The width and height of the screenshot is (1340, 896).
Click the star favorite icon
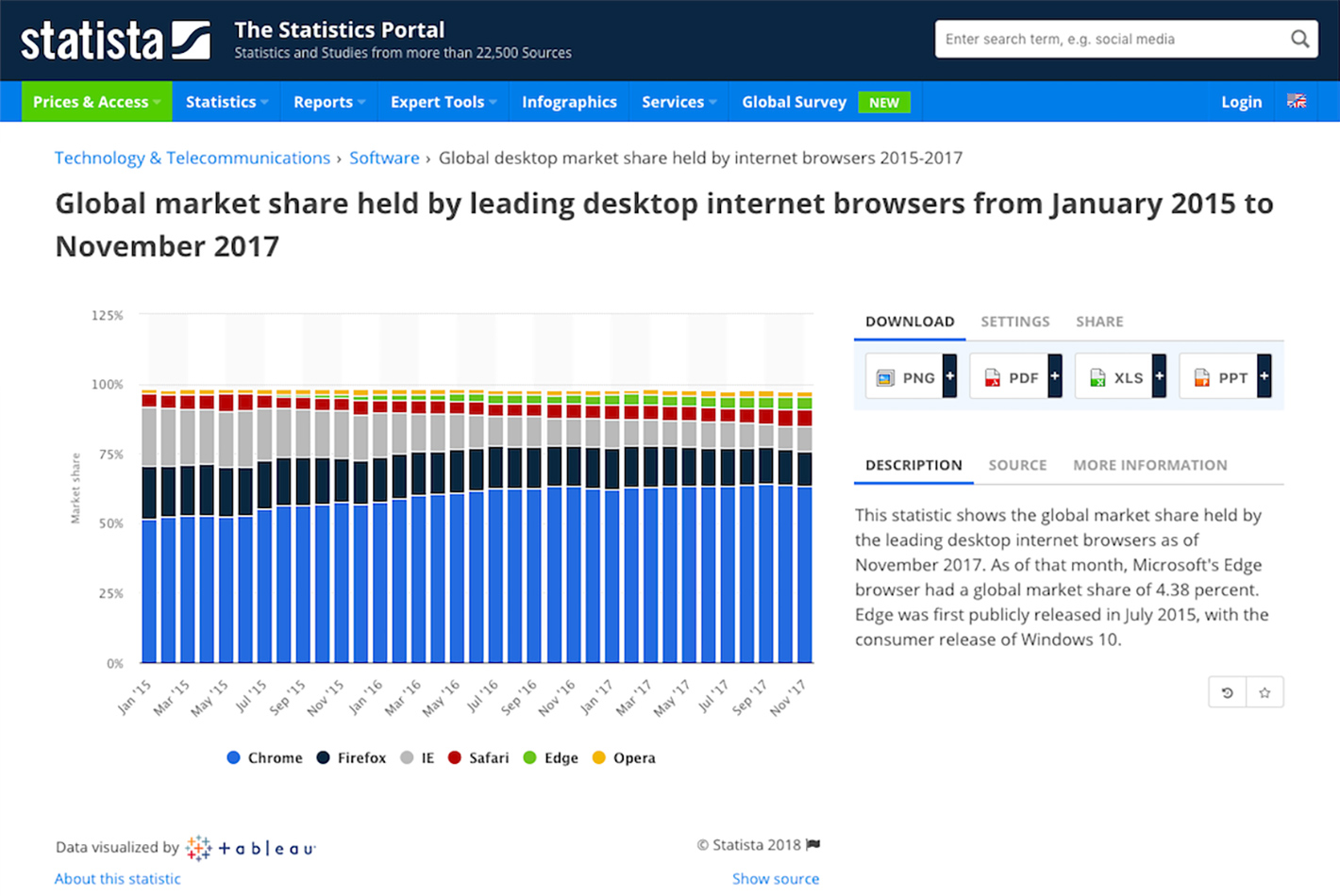pyautogui.click(x=1265, y=692)
